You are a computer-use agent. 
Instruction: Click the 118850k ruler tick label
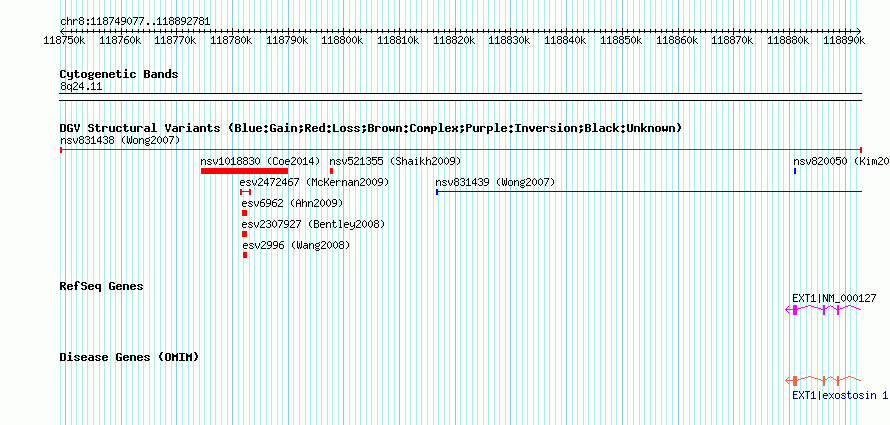coord(621,40)
